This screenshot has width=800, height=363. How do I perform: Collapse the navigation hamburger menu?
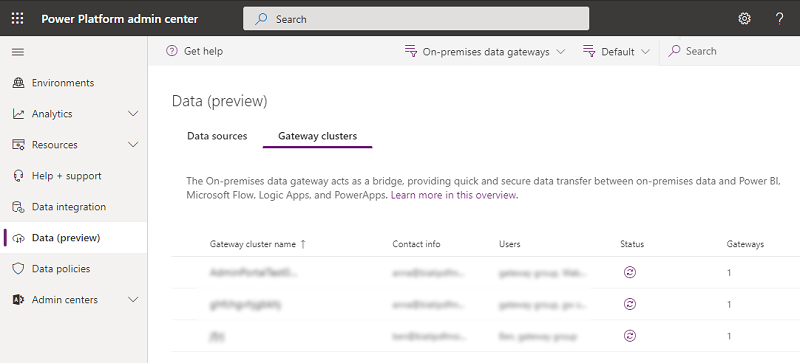point(18,52)
